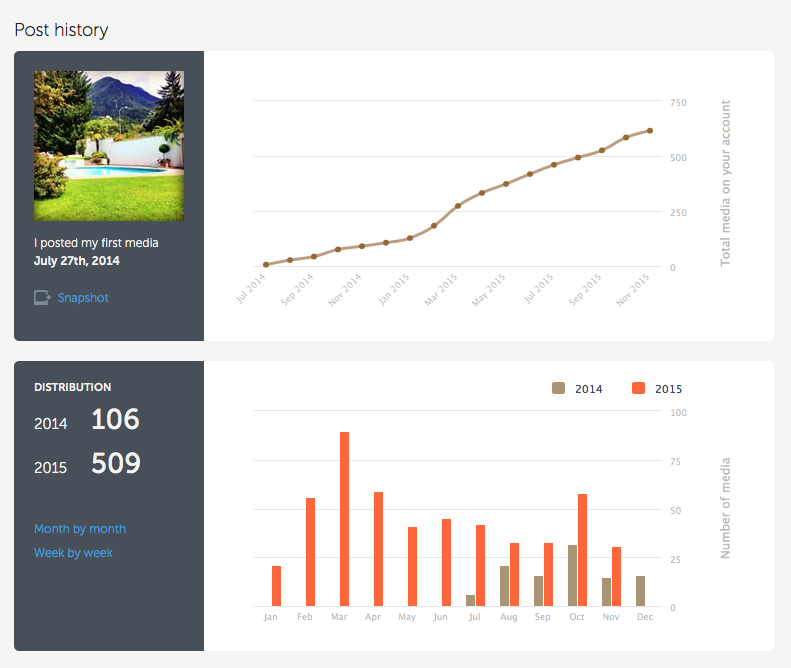Click the Snapshot camera icon
Screen dimensions: 791x668
coord(42,297)
